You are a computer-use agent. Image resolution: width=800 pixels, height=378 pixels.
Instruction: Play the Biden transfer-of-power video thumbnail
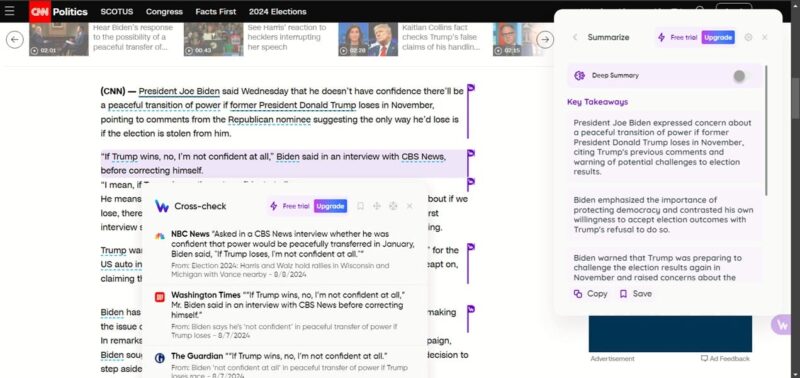point(58,39)
